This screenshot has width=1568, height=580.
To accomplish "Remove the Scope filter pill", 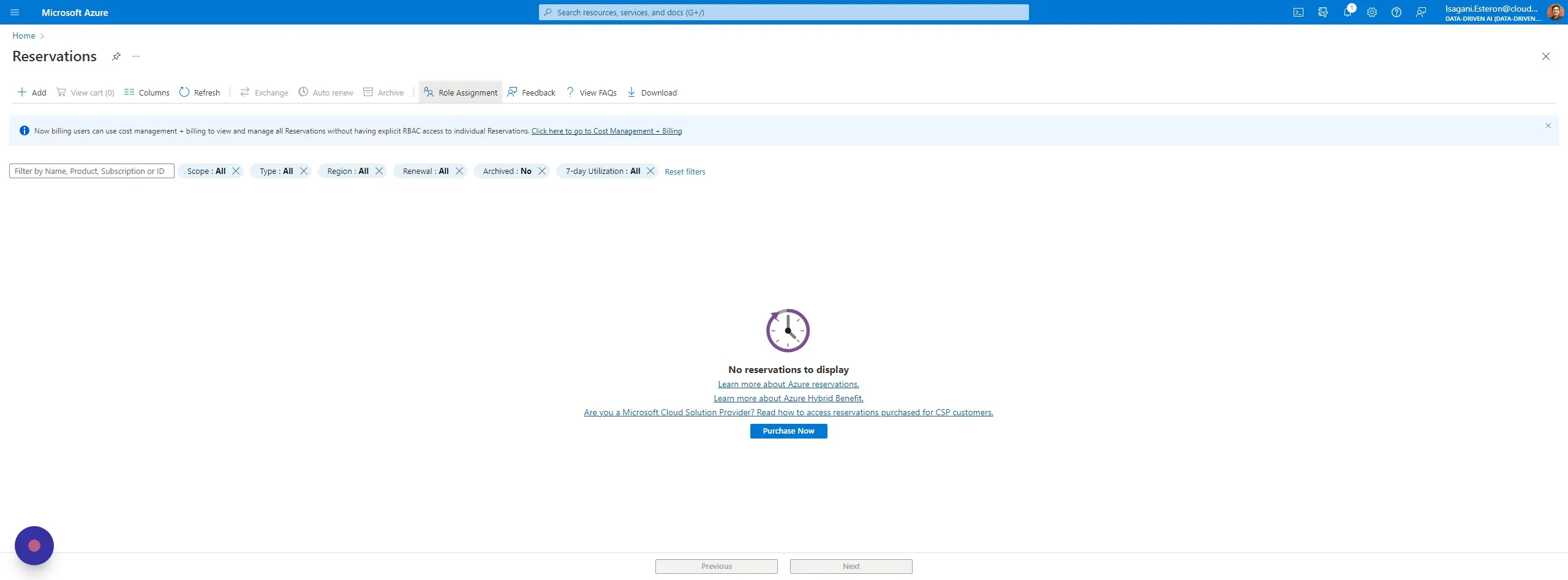I will (x=236, y=171).
